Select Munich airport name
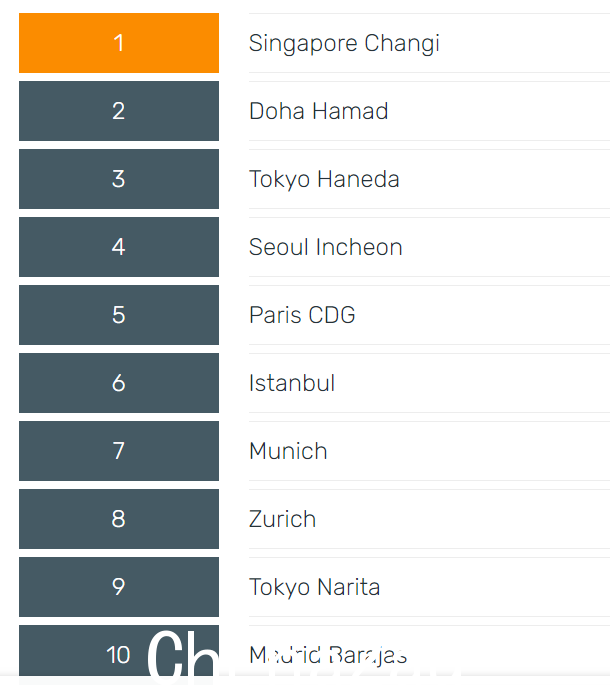This screenshot has width=610, height=690. (x=288, y=451)
